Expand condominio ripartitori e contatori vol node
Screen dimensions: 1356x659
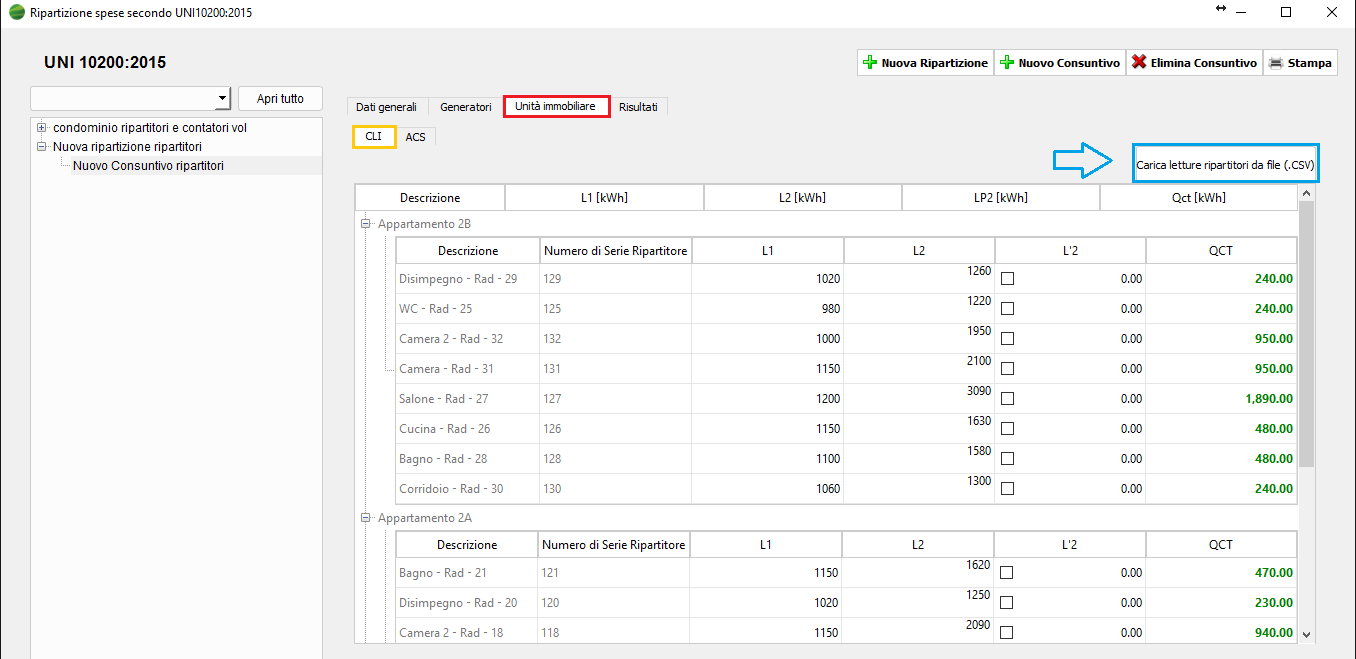[x=41, y=128]
